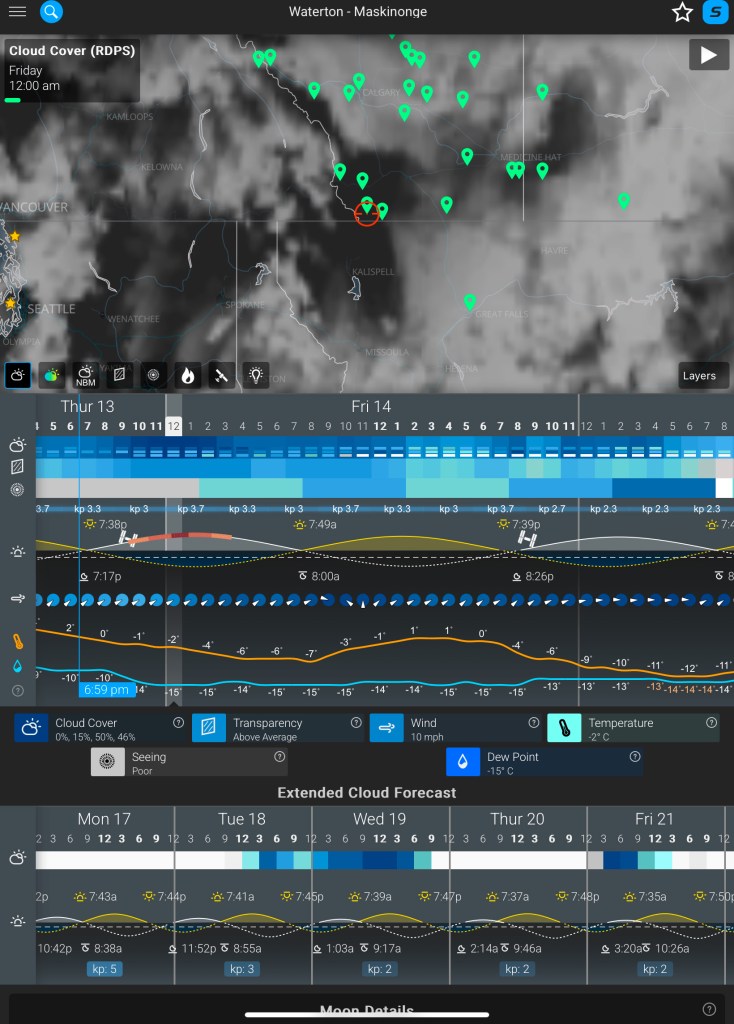This screenshot has width=734, height=1024.
Task: Toggle the light pollution bulb layer
Action: click(256, 375)
